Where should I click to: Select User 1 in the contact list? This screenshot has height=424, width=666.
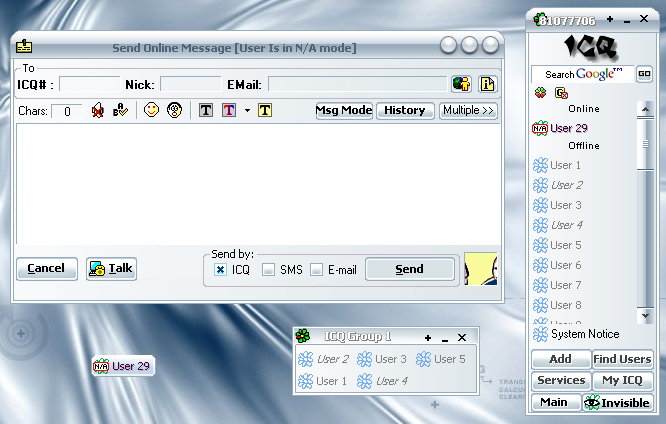tap(556, 165)
